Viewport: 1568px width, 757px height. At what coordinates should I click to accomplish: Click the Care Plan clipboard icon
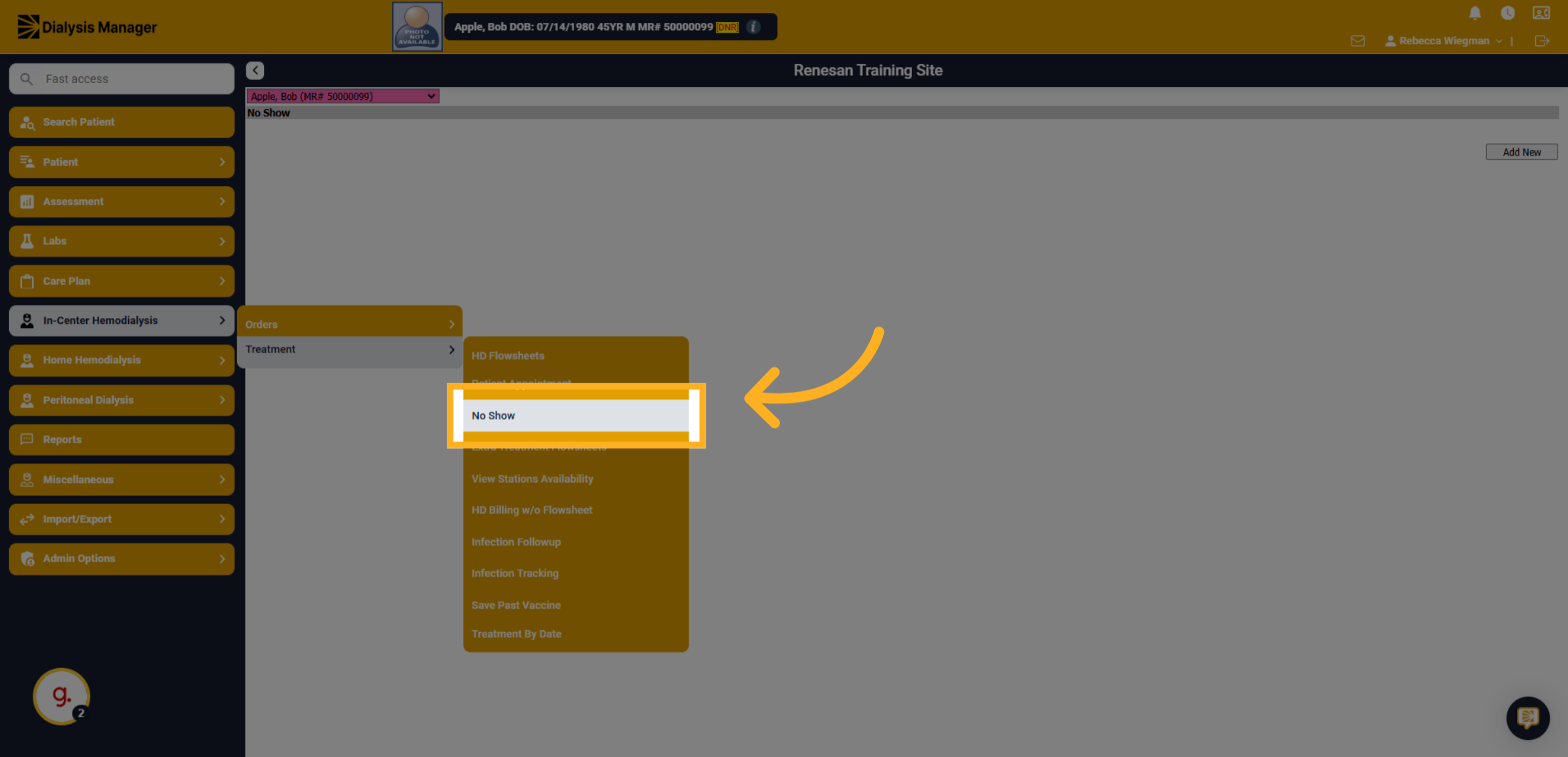27,281
